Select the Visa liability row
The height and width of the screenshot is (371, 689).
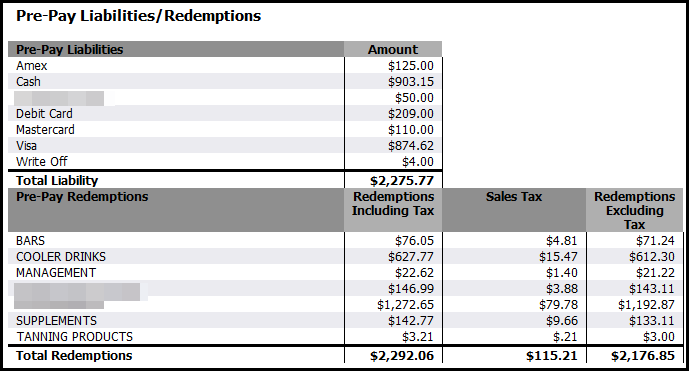[x=225, y=145]
